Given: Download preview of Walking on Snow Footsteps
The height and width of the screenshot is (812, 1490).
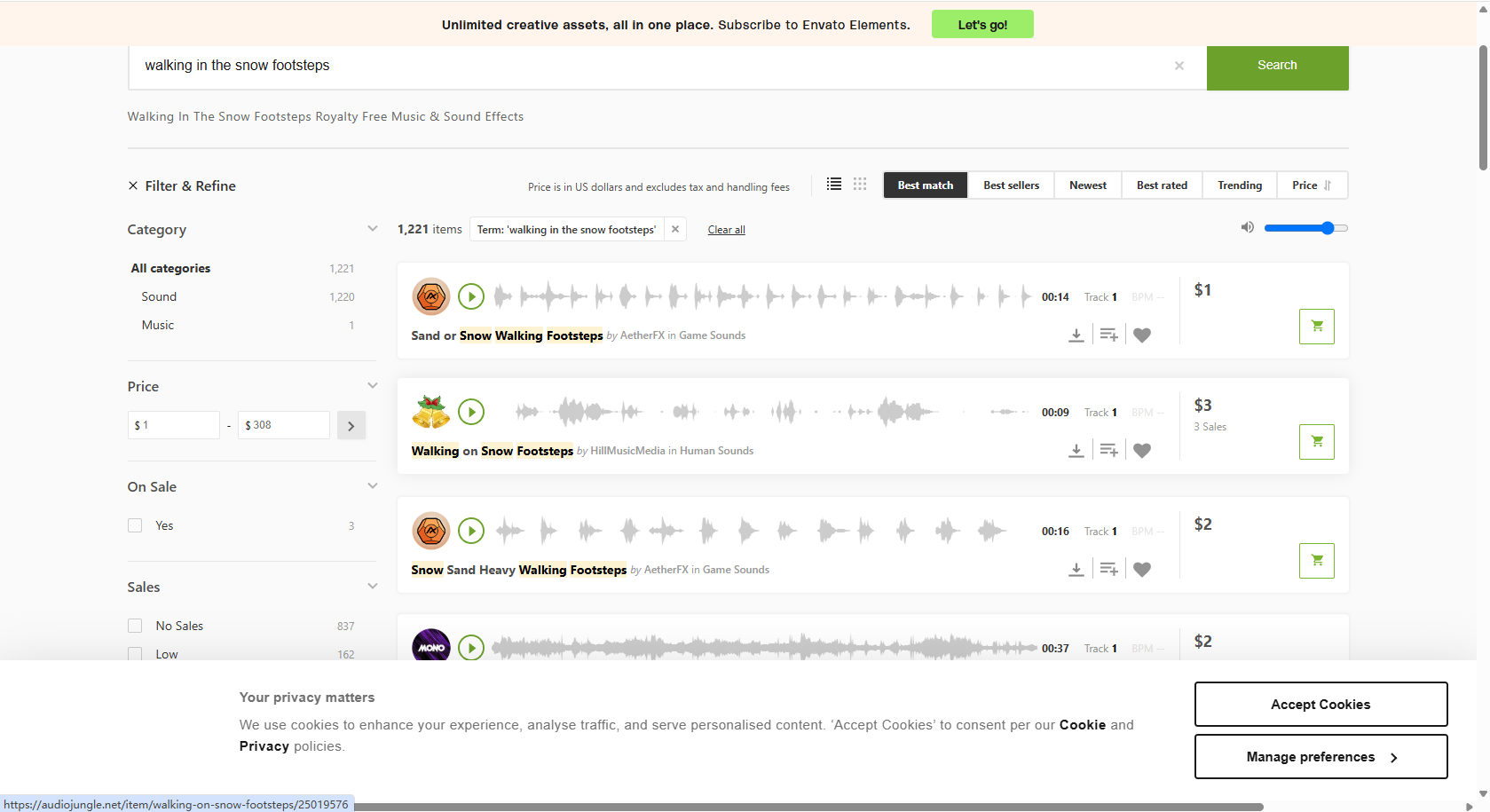Looking at the screenshot, I should tap(1076, 451).
